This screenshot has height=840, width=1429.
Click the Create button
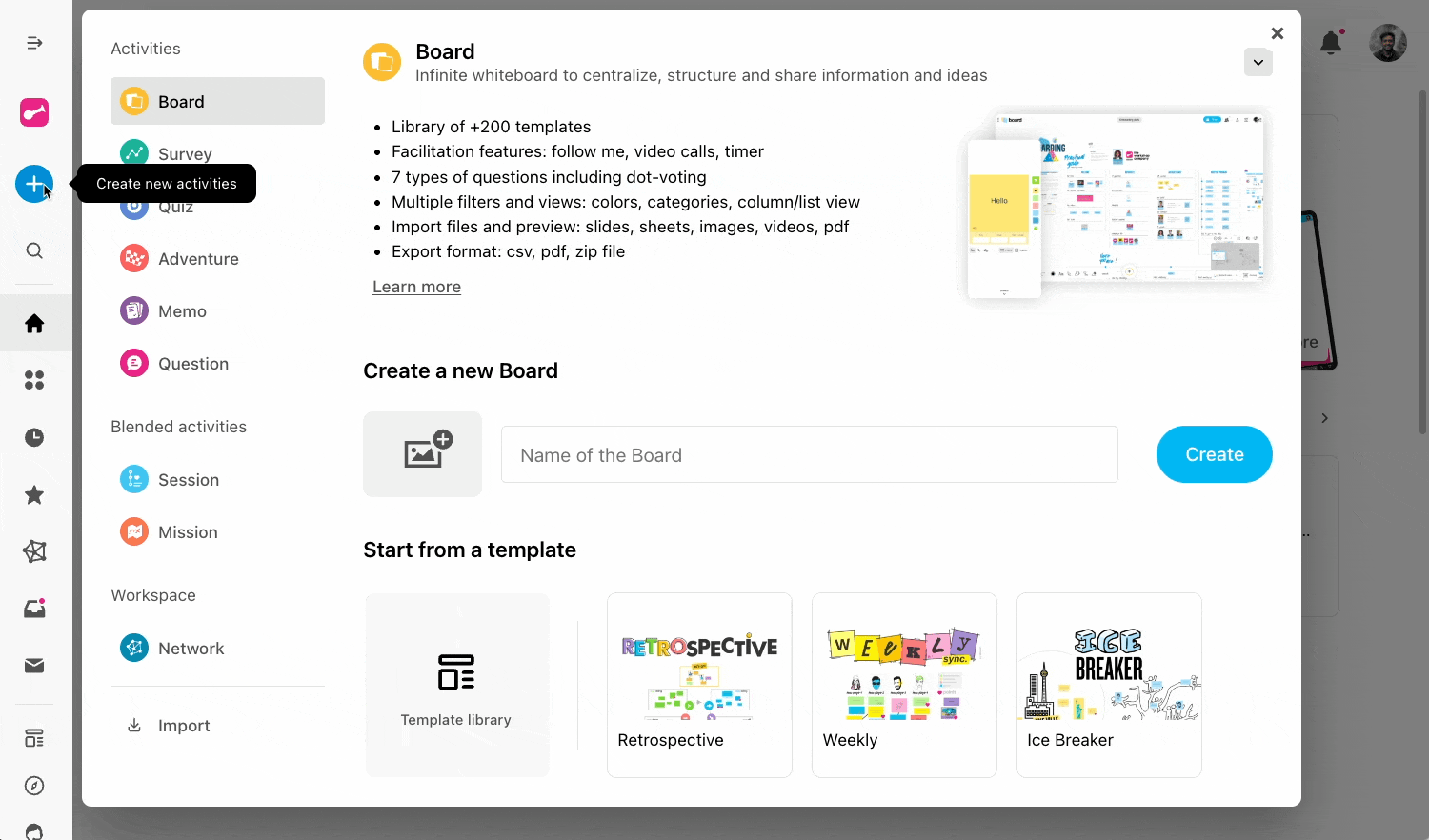1214,454
